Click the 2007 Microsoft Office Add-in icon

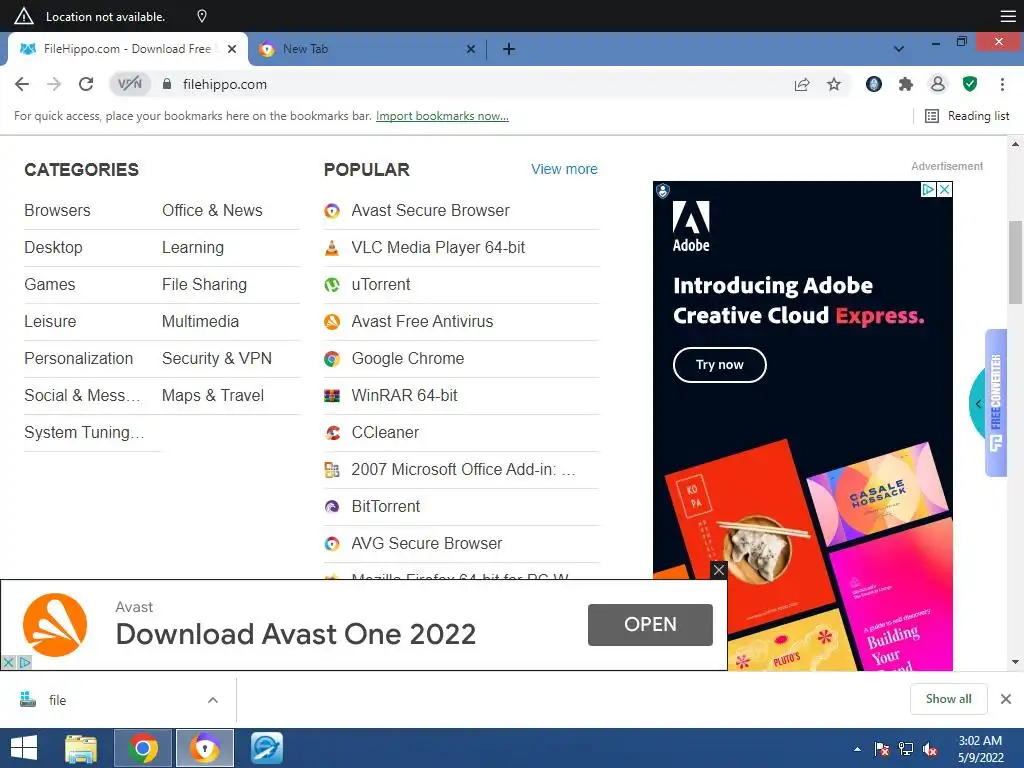(x=332, y=470)
